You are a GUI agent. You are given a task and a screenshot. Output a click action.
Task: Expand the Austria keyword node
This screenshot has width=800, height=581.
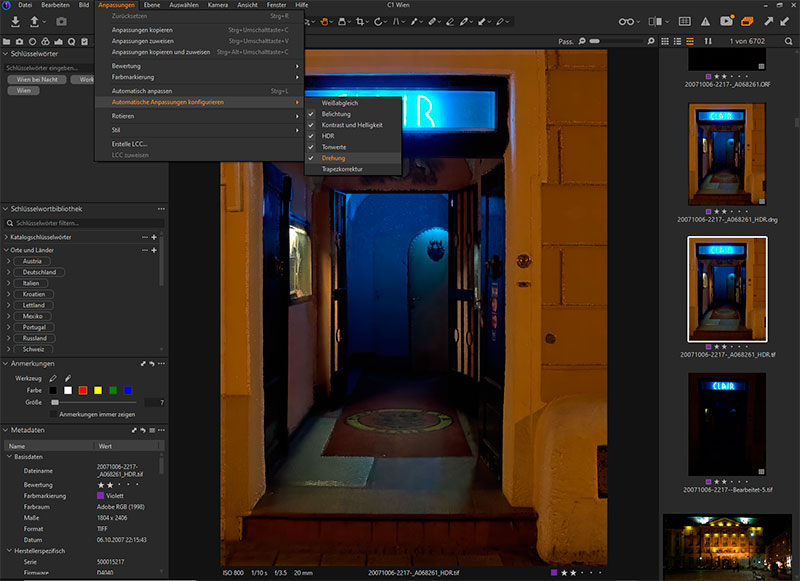pyautogui.click(x=9, y=261)
